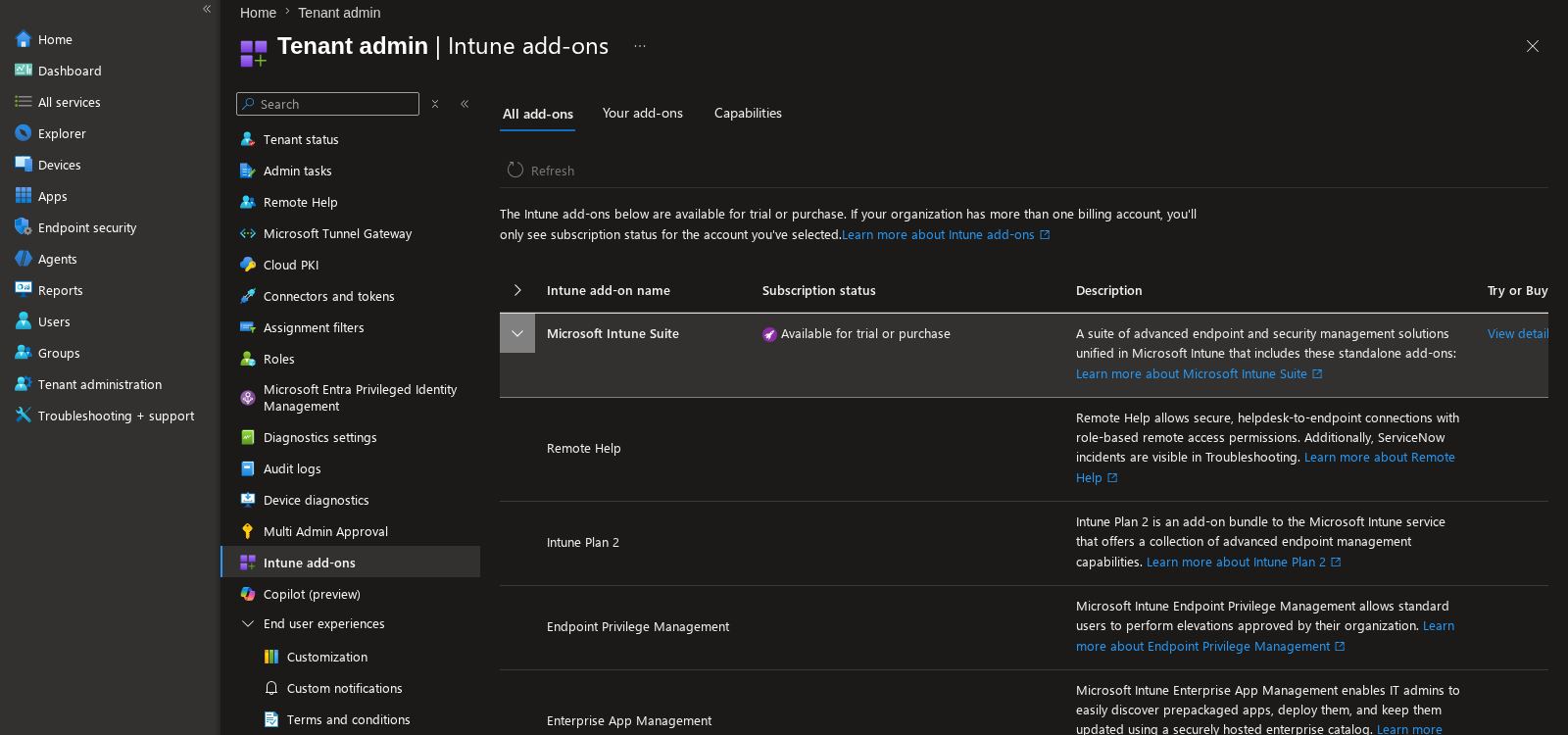The width and height of the screenshot is (1568, 735).
Task: Open the Users person icon
Action: point(24,321)
